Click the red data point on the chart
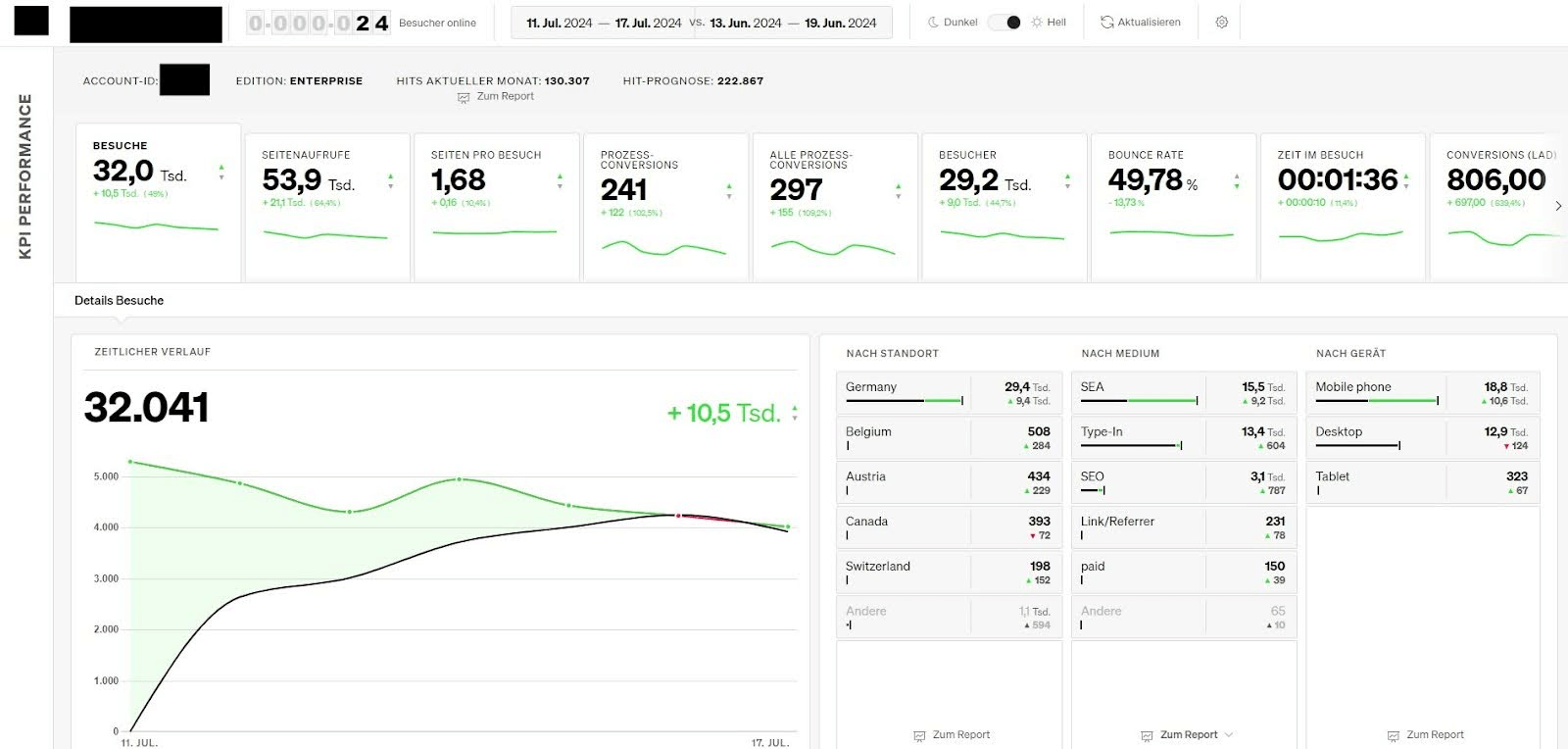Viewport: 1568px width, 749px height. [x=678, y=516]
